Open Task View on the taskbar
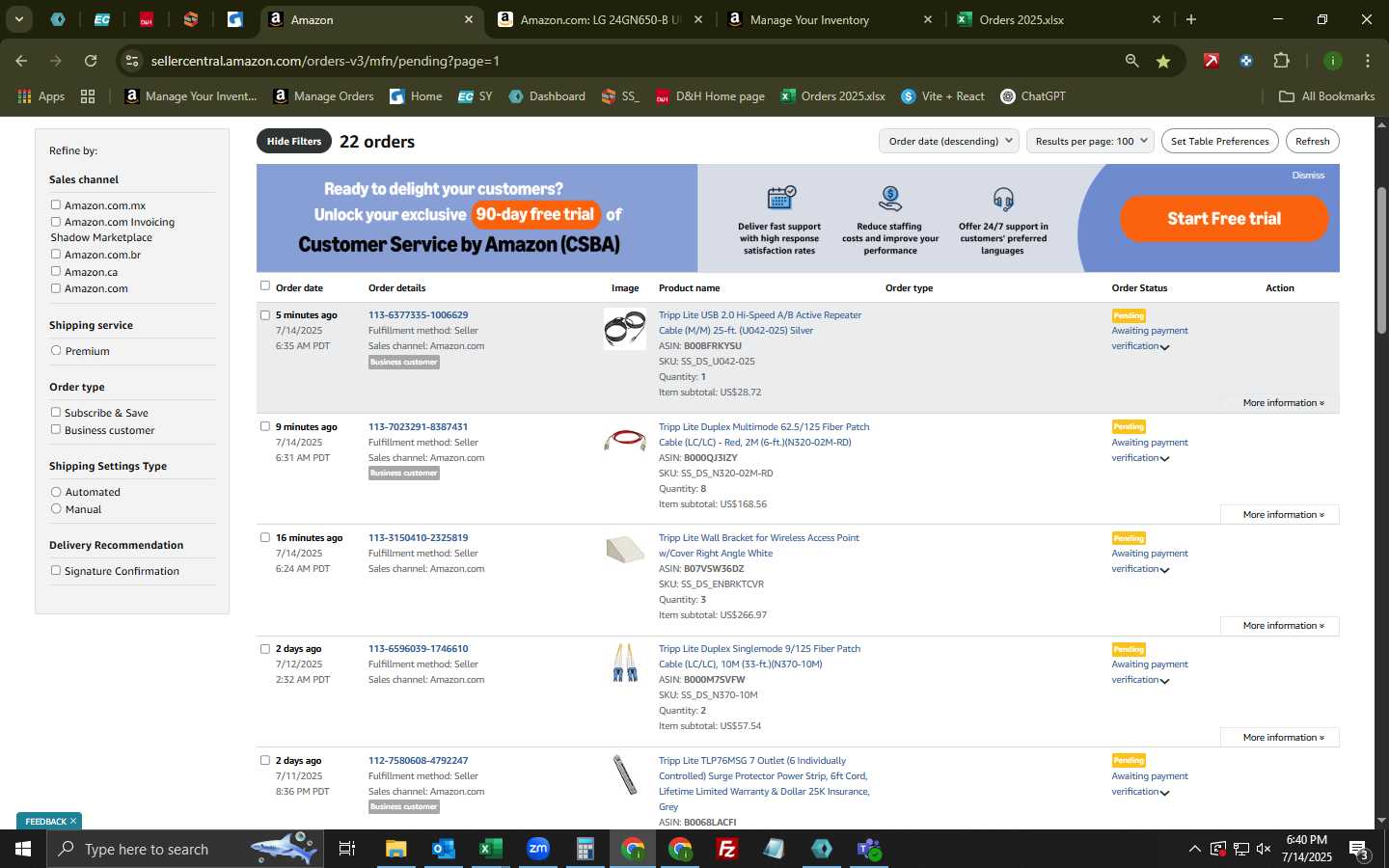This screenshot has width=1389, height=868. 347,849
